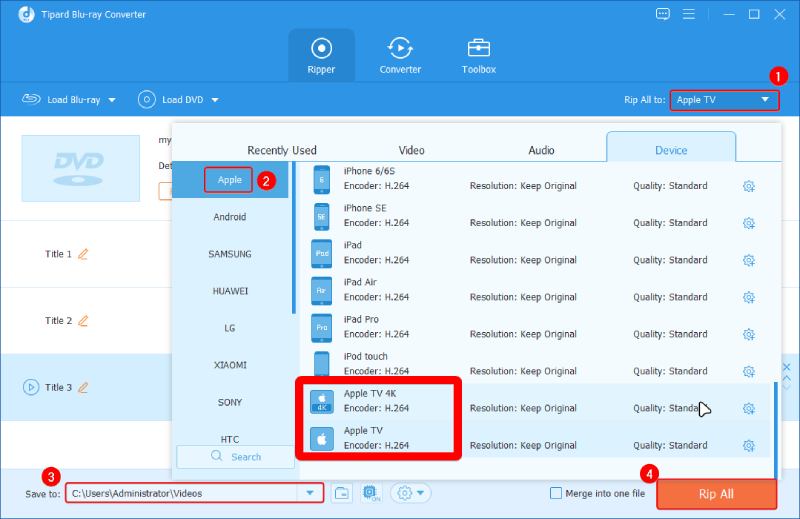Choose the iPad Pro preset name

pyautogui.click(x=361, y=319)
